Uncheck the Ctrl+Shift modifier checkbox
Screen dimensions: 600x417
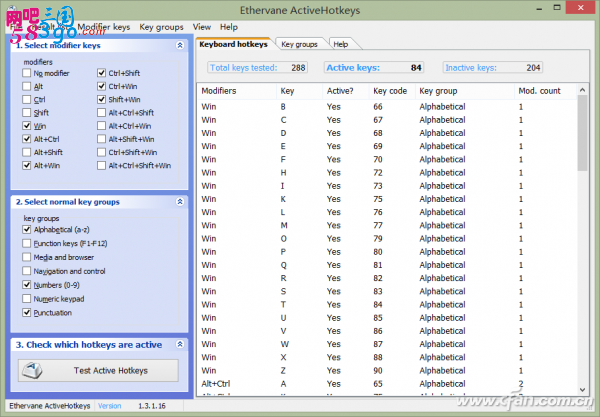click(x=101, y=73)
